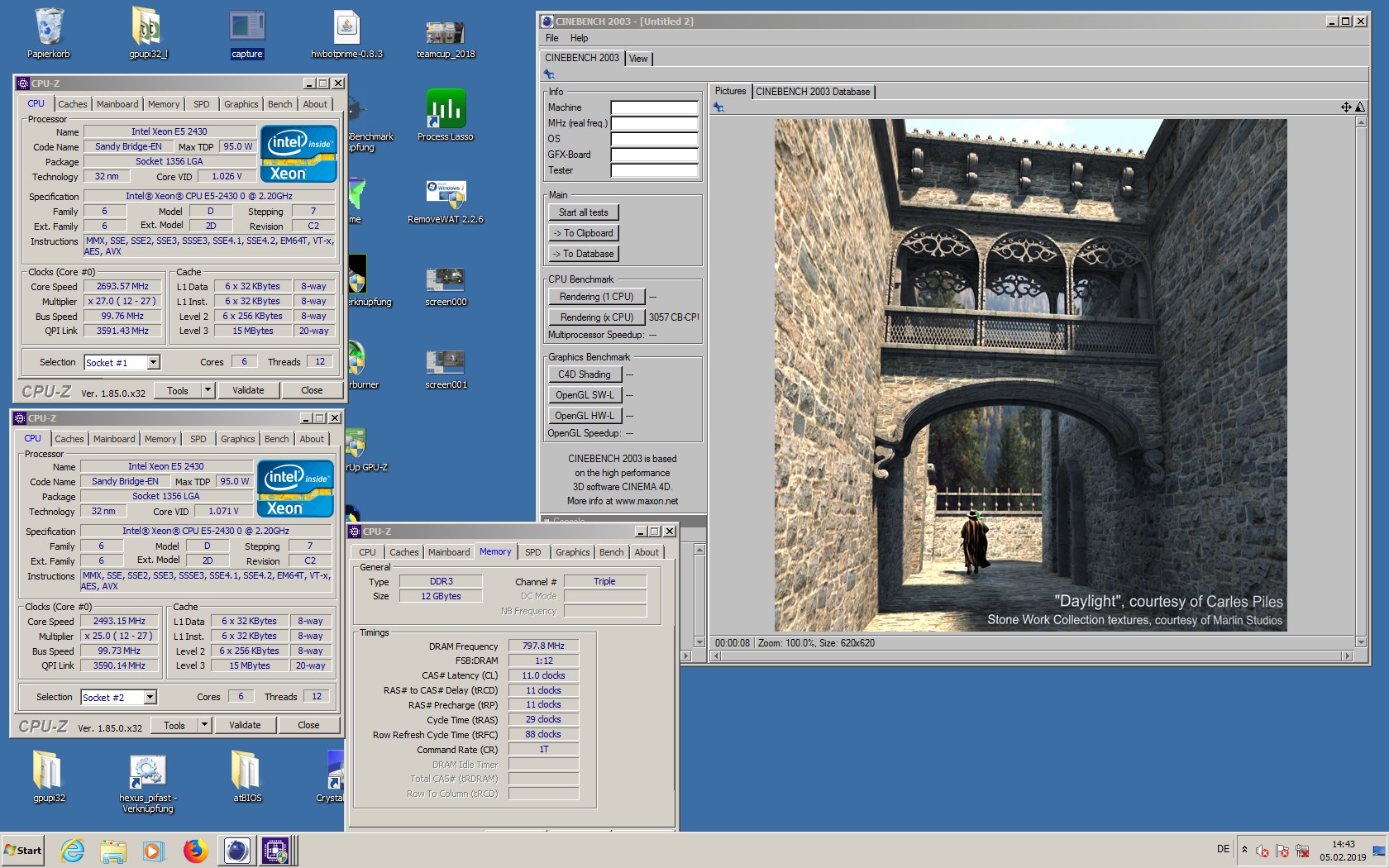Open the CINEBENCH 2003 Database tab
Image resolution: width=1389 pixels, height=868 pixels.
(813, 92)
